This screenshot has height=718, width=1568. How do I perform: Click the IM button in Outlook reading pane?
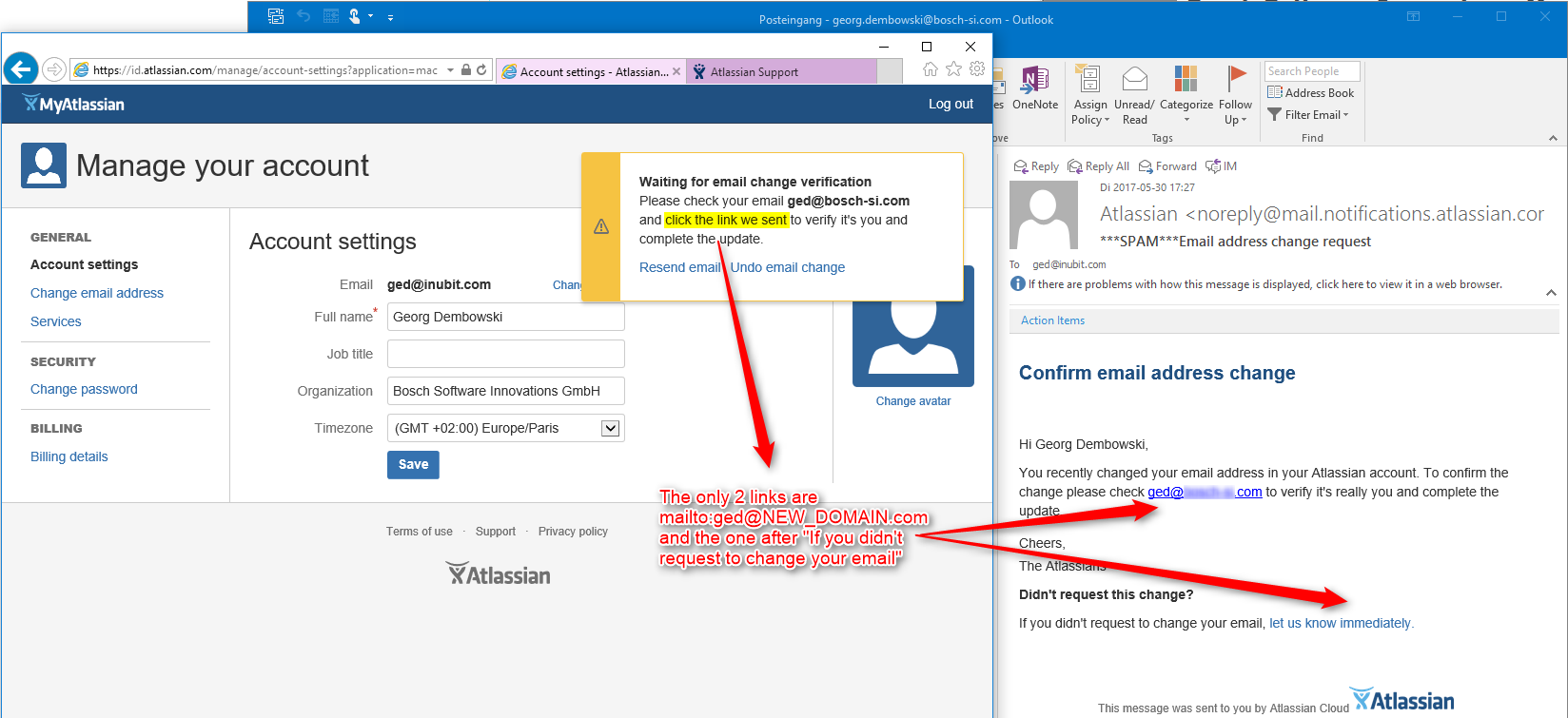click(x=1222, y=166)
